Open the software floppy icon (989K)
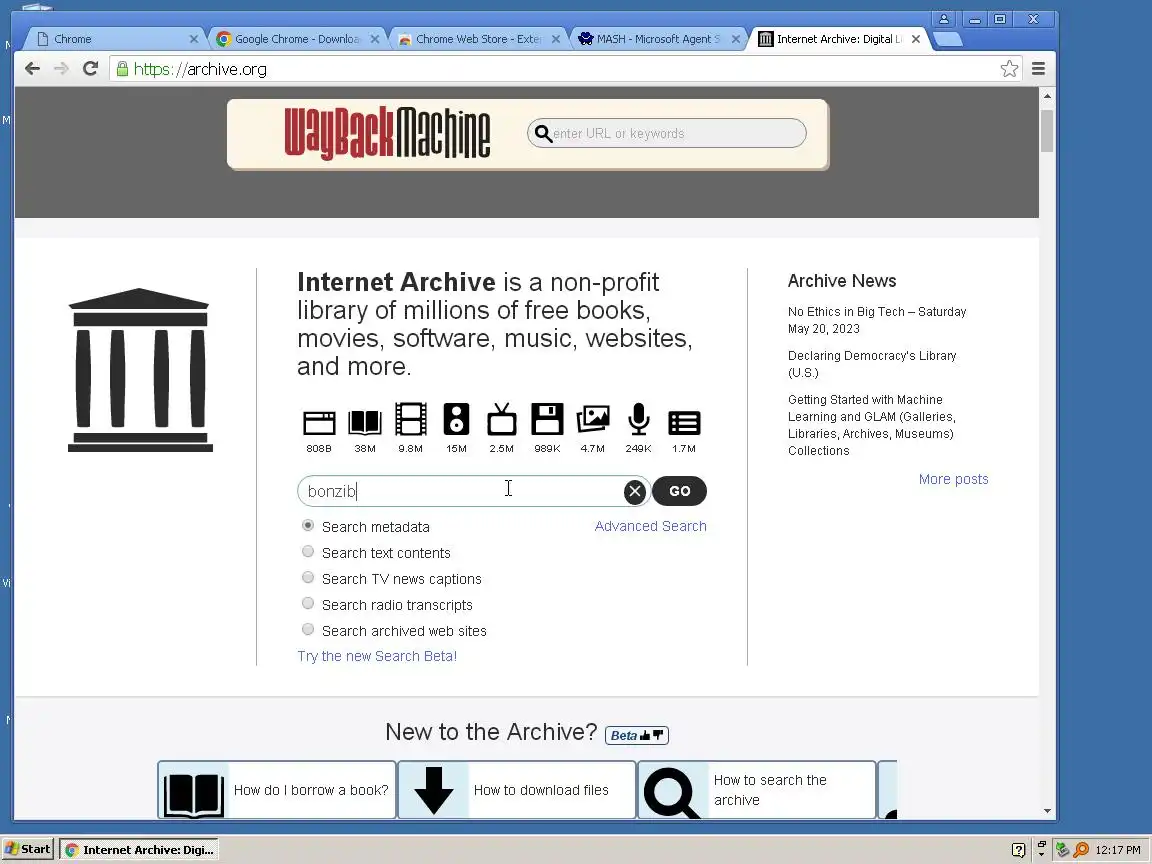This screenshot has height=864, width=1152. [x=547, y=419]
